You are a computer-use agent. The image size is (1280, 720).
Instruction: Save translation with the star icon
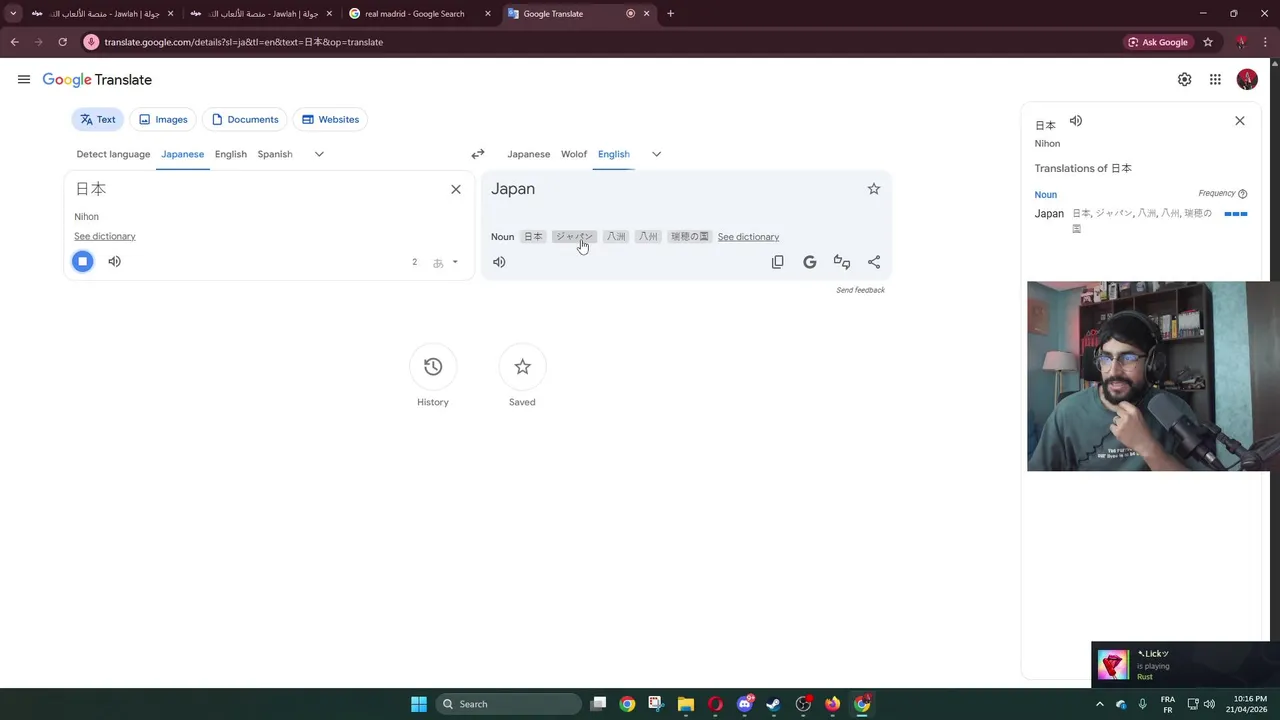[x=874, y=189]
